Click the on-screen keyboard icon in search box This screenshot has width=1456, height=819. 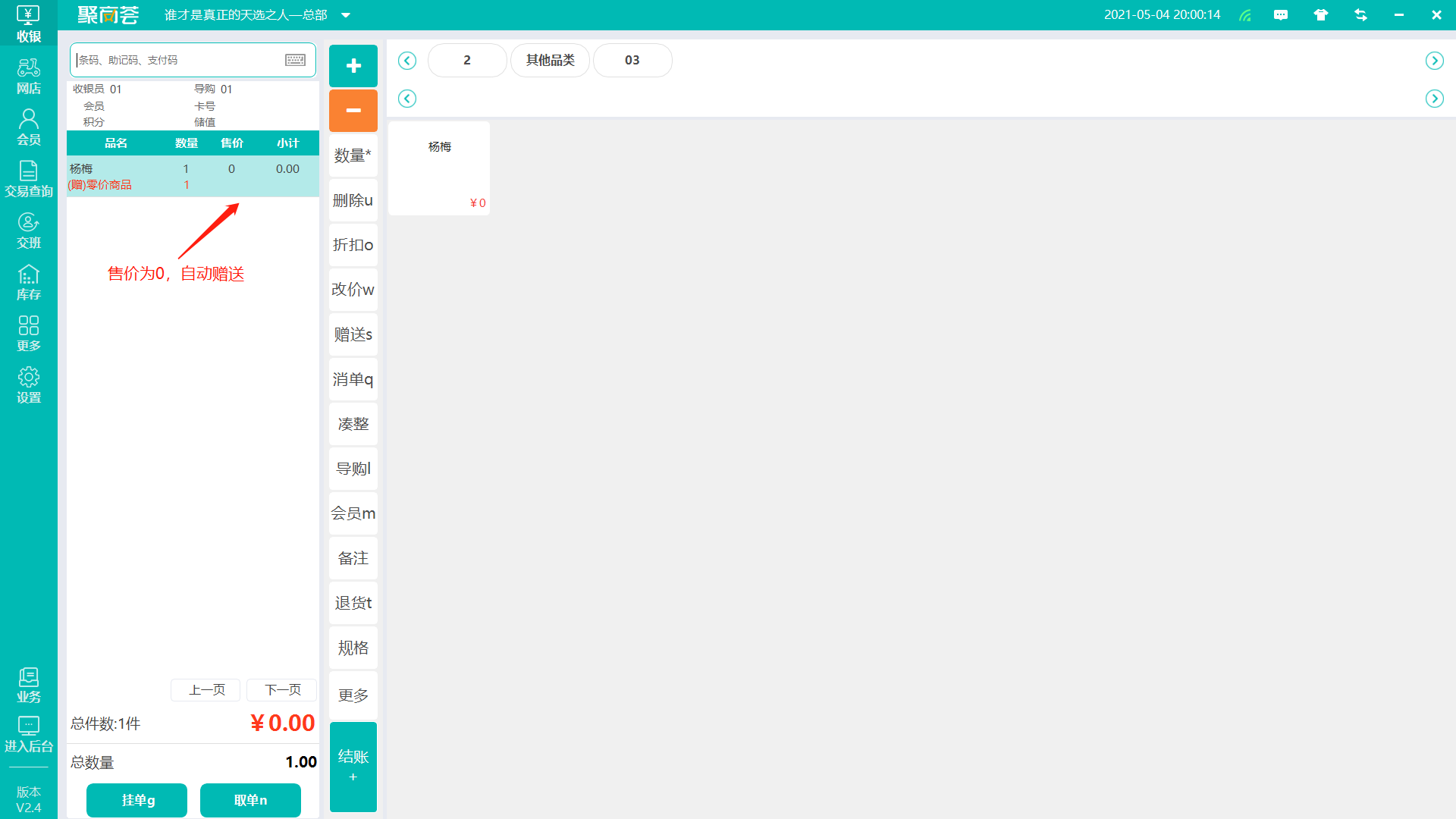(296, 60)
